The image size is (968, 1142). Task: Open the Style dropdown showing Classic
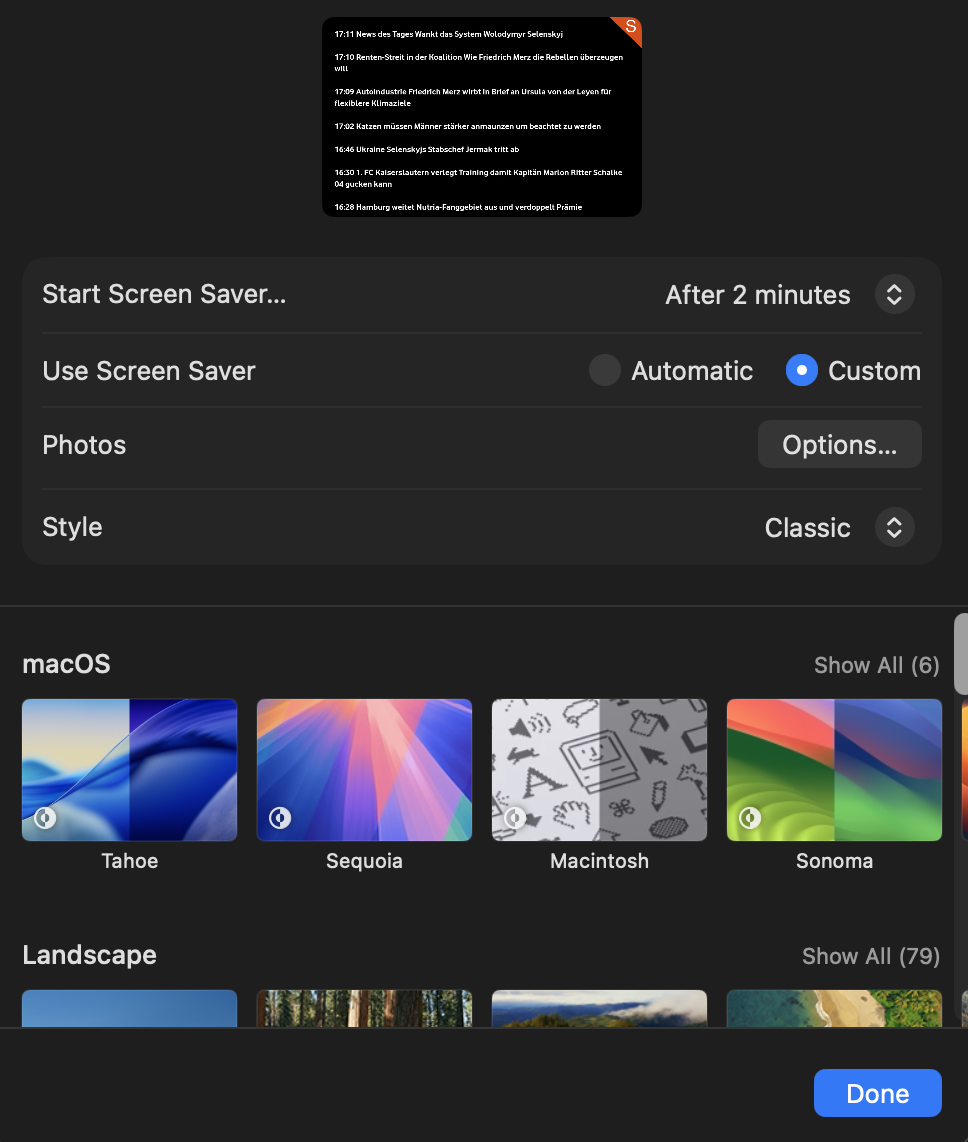[x=807, y=528]
